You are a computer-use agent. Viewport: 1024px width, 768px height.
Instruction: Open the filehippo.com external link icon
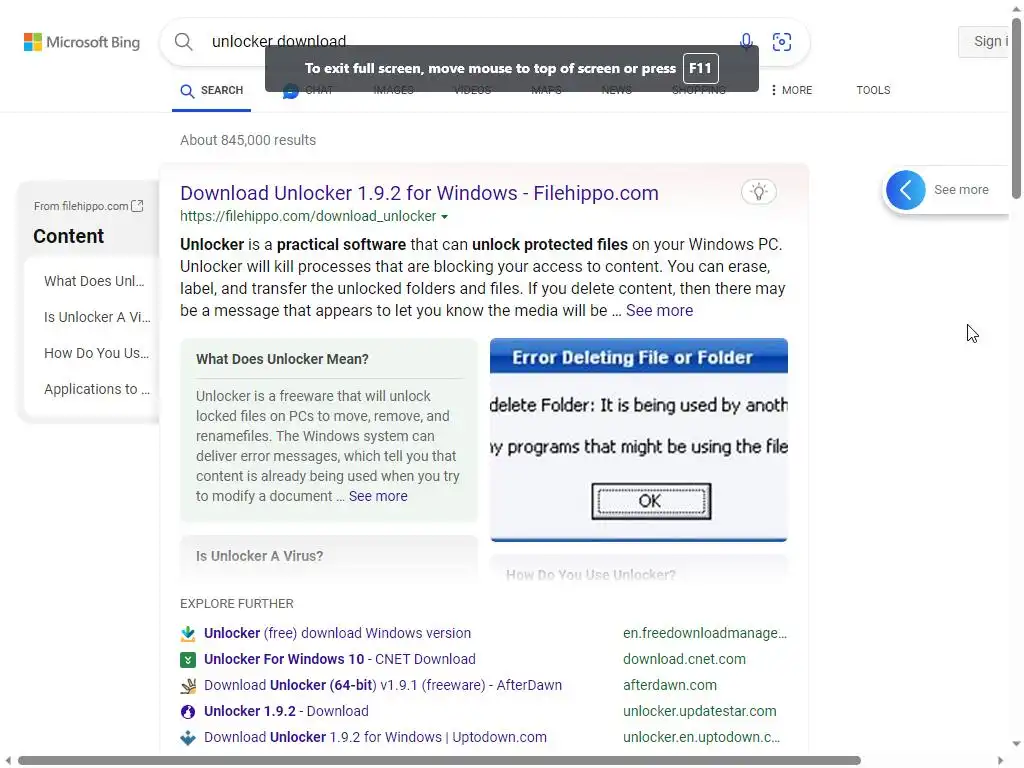137,206
